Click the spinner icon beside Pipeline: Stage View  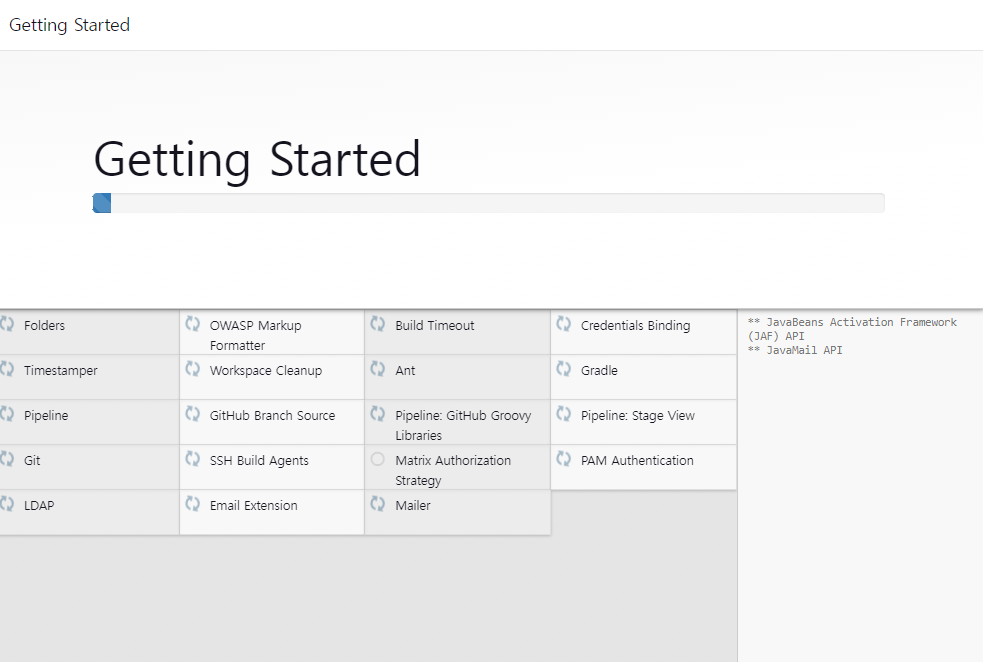point(564,414)
